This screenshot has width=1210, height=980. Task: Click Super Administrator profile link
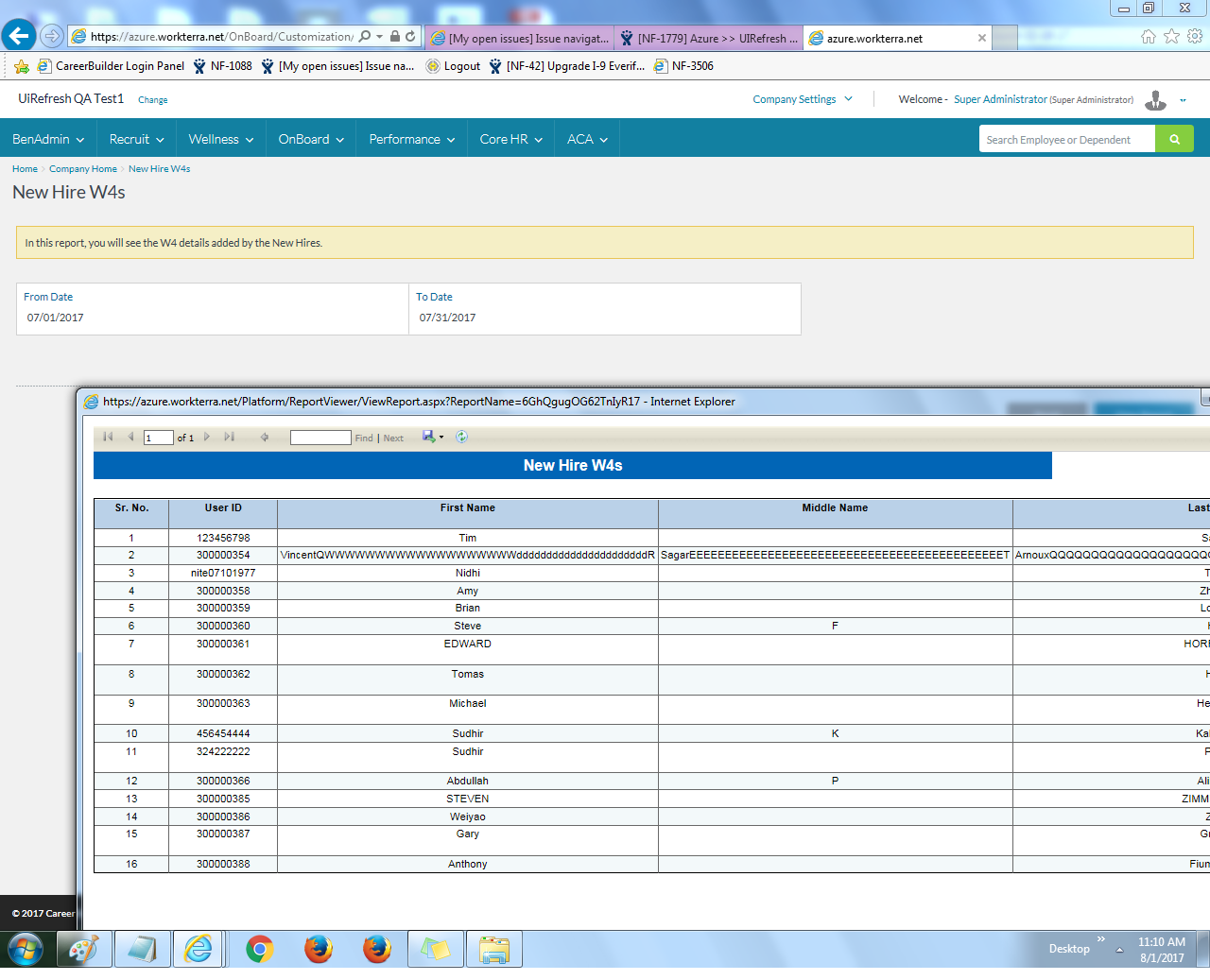[x=1000, y=99]
